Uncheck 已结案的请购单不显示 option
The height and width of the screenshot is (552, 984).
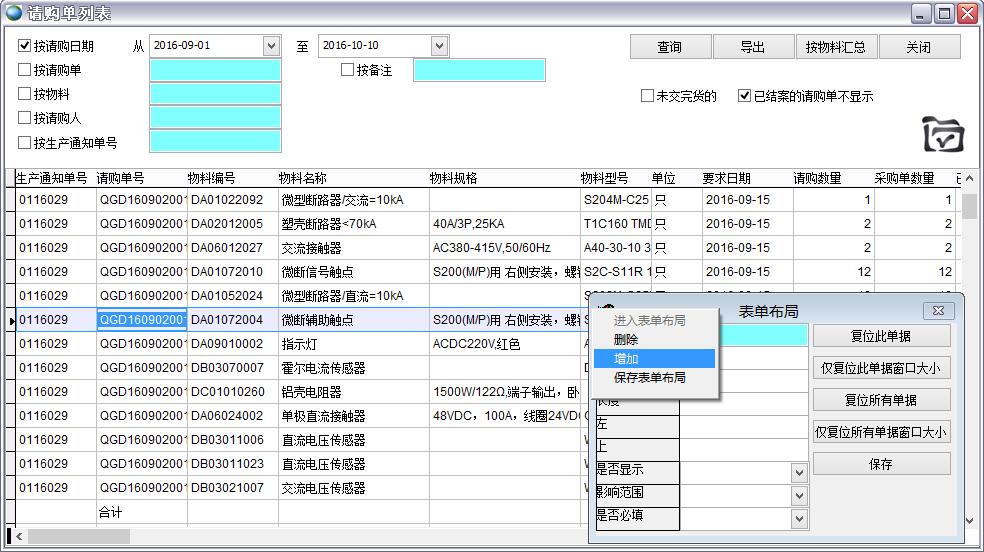(744, 96)
